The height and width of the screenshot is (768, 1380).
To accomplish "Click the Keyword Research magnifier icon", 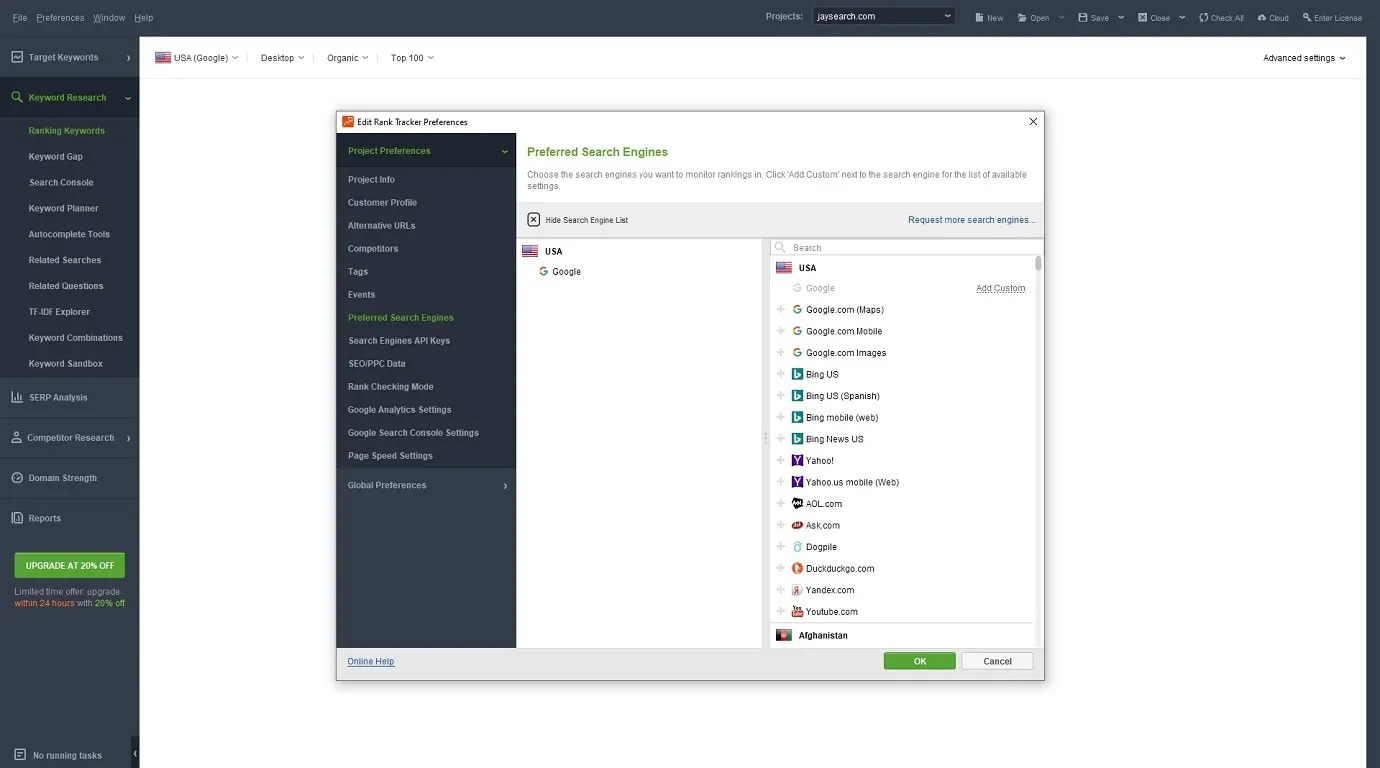I will (17, 97).
